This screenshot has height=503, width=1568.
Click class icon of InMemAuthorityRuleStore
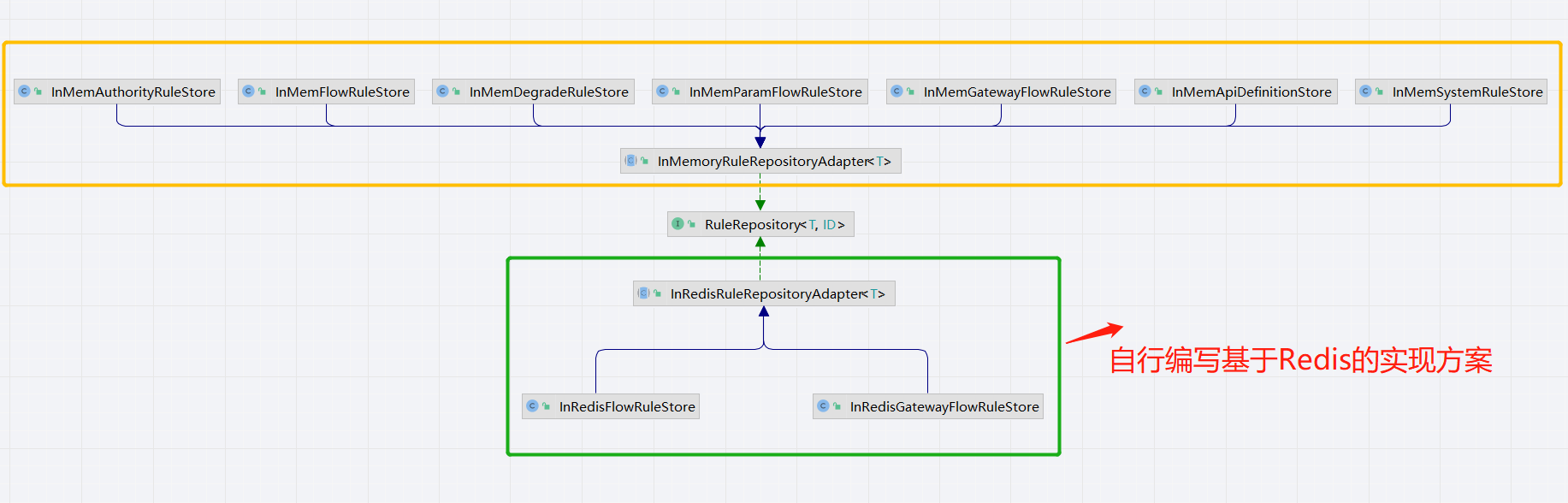click(24, 91)
